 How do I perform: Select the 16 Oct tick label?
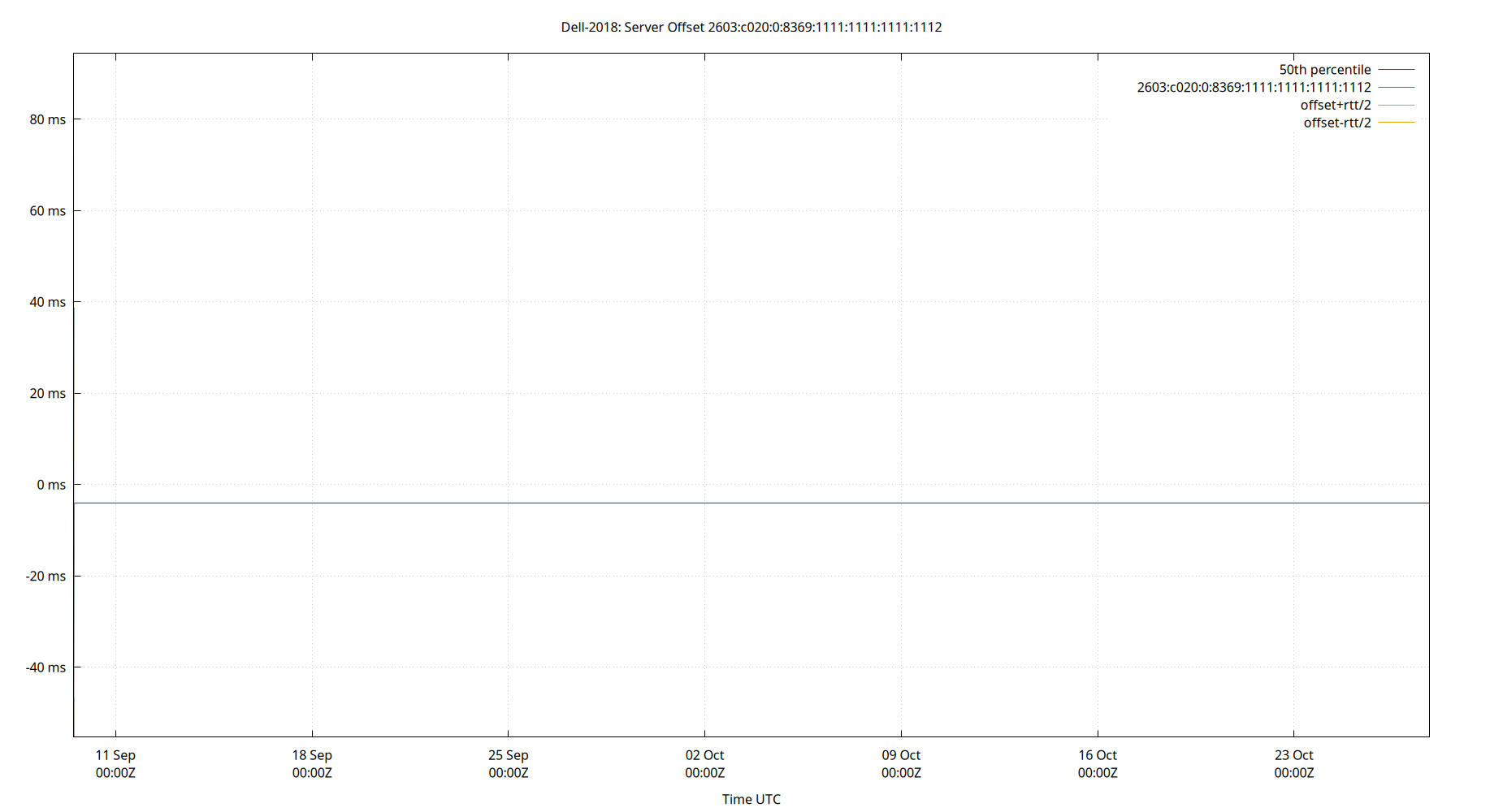pyautogui.click(x=1098, y=763)
